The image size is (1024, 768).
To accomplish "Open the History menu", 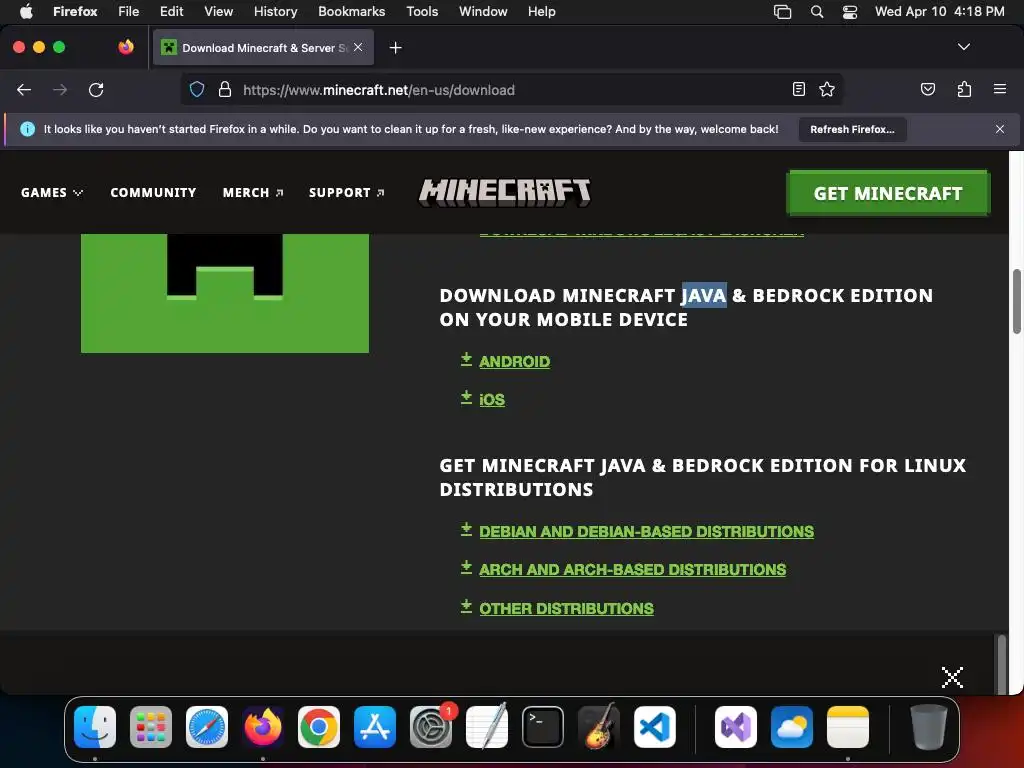I will 275,12.
